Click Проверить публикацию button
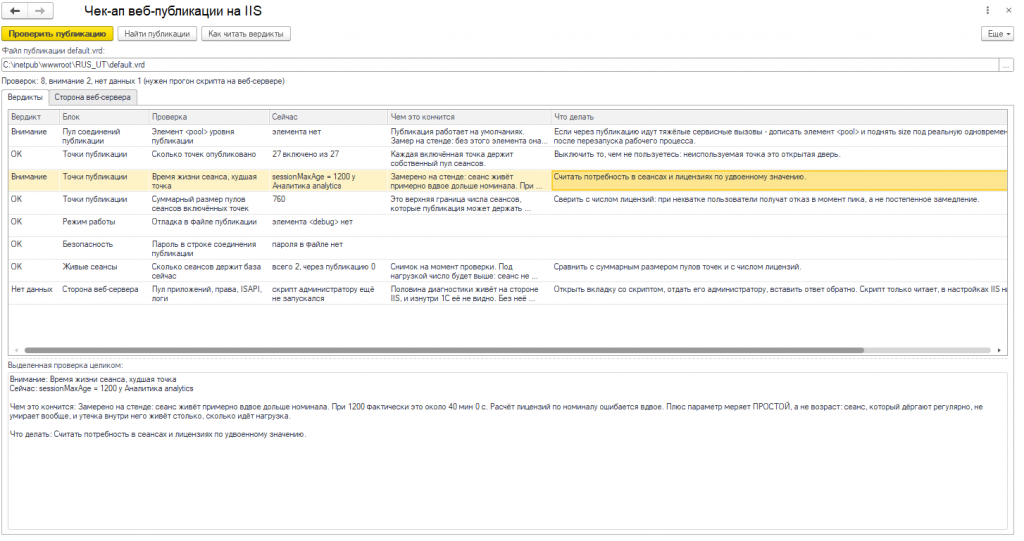The height and width of the screenshot is (541, 1024). (57, 34)
